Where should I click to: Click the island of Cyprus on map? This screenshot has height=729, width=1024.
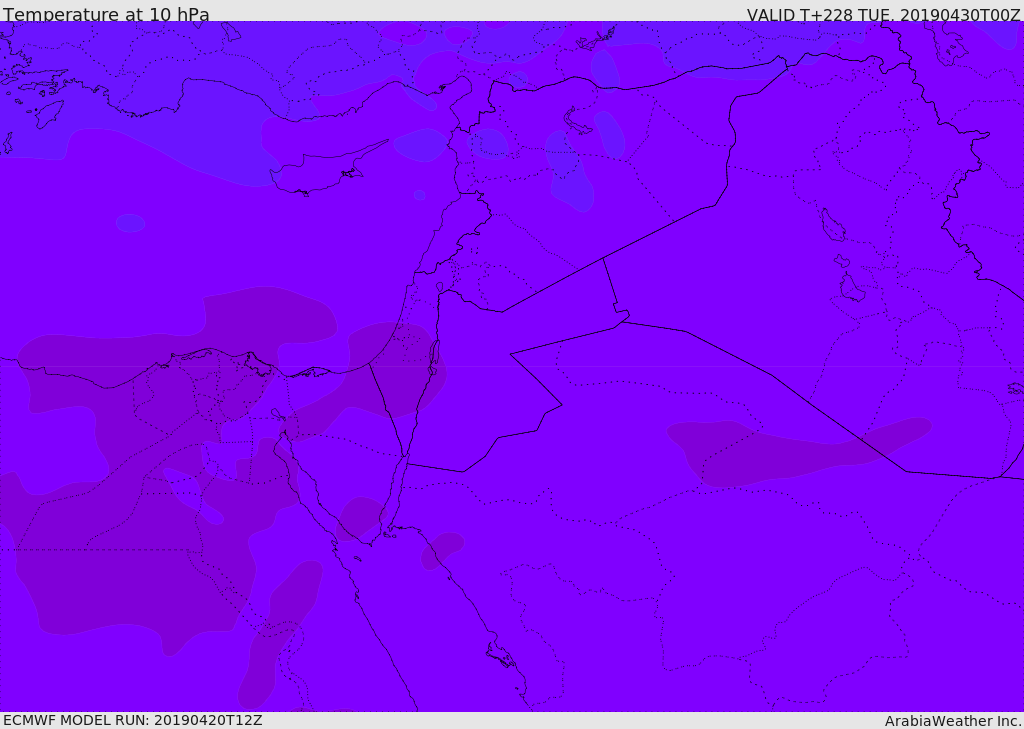pos(320,171)
